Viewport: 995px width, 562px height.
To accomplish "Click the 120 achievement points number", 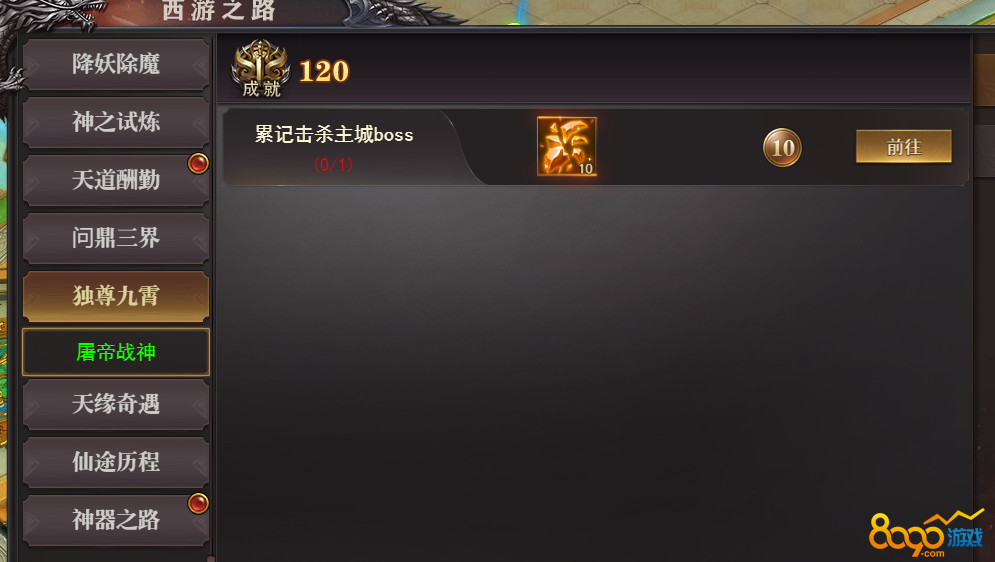I will click(x=324, y=71).
